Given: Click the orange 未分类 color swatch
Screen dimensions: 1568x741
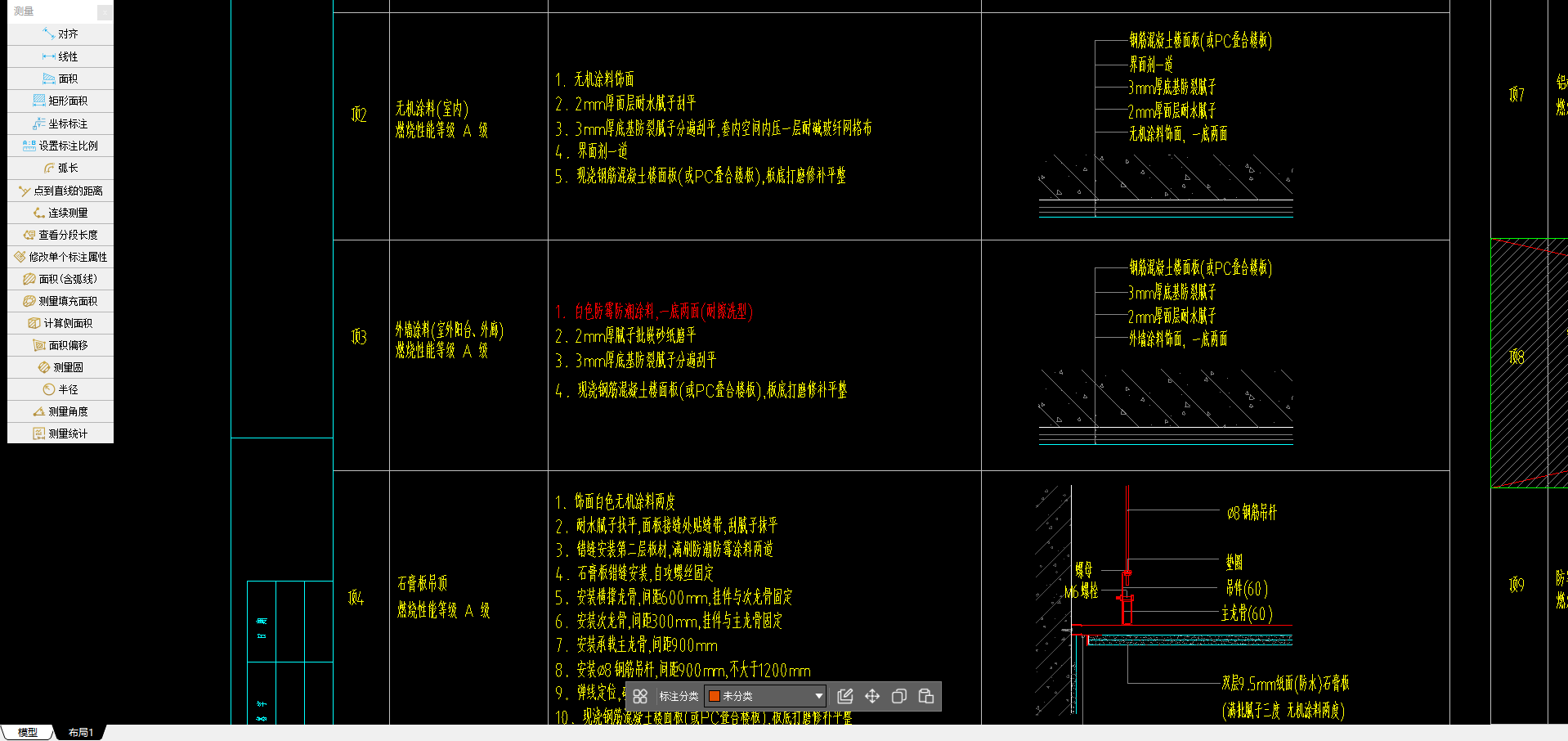Looking at the screenshot, I should [x=714, y=696].
